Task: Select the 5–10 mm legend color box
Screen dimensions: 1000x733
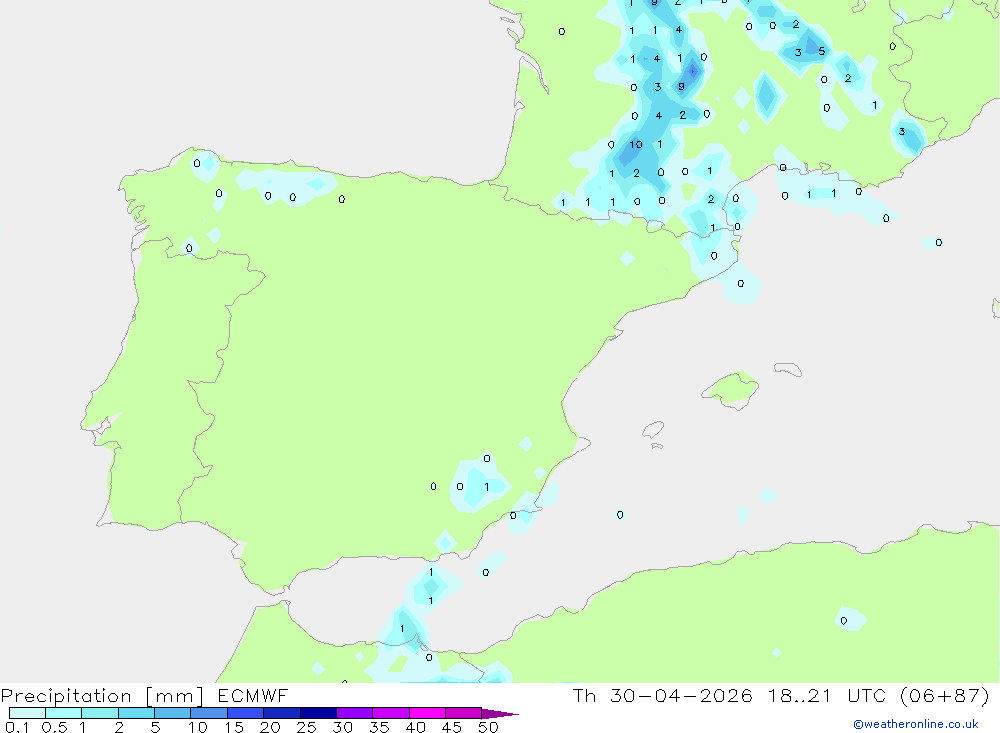Action: 173,713
